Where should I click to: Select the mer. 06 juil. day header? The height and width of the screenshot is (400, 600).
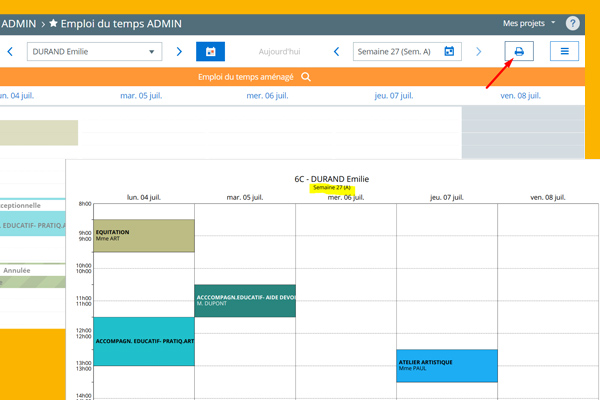coord(267,96)
